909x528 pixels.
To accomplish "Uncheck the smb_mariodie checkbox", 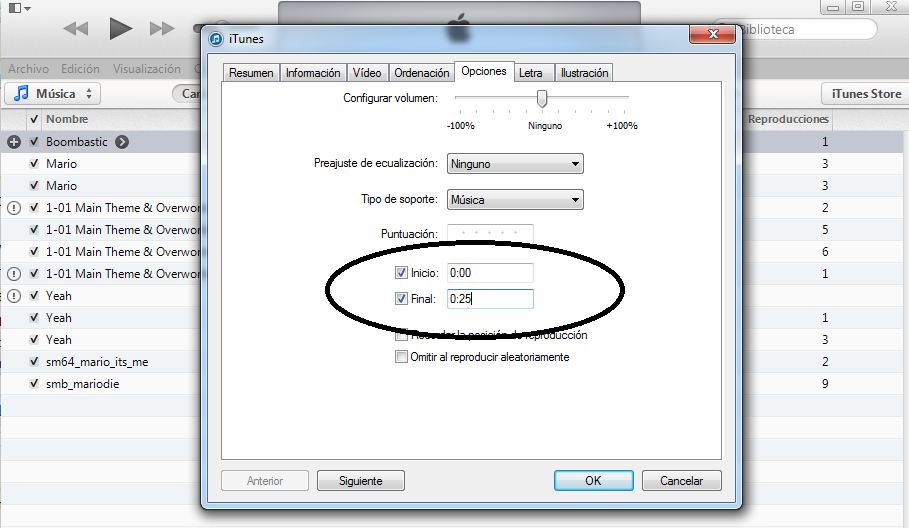I will pos(34,384).
